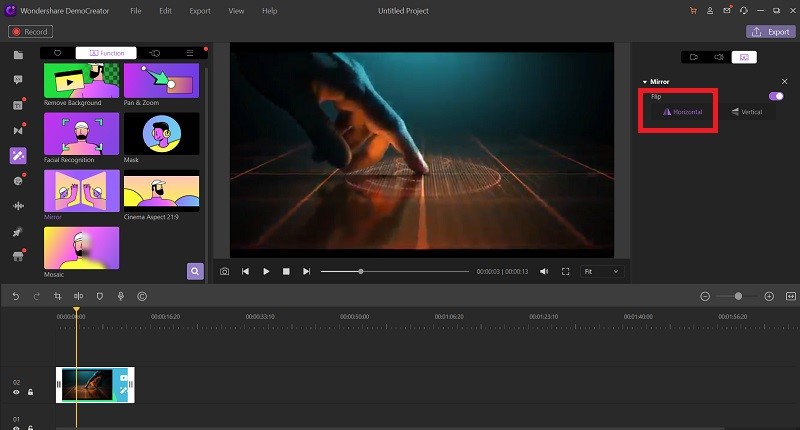Add a marker with the shield icon
800x430 pixels.
[100, 296]
